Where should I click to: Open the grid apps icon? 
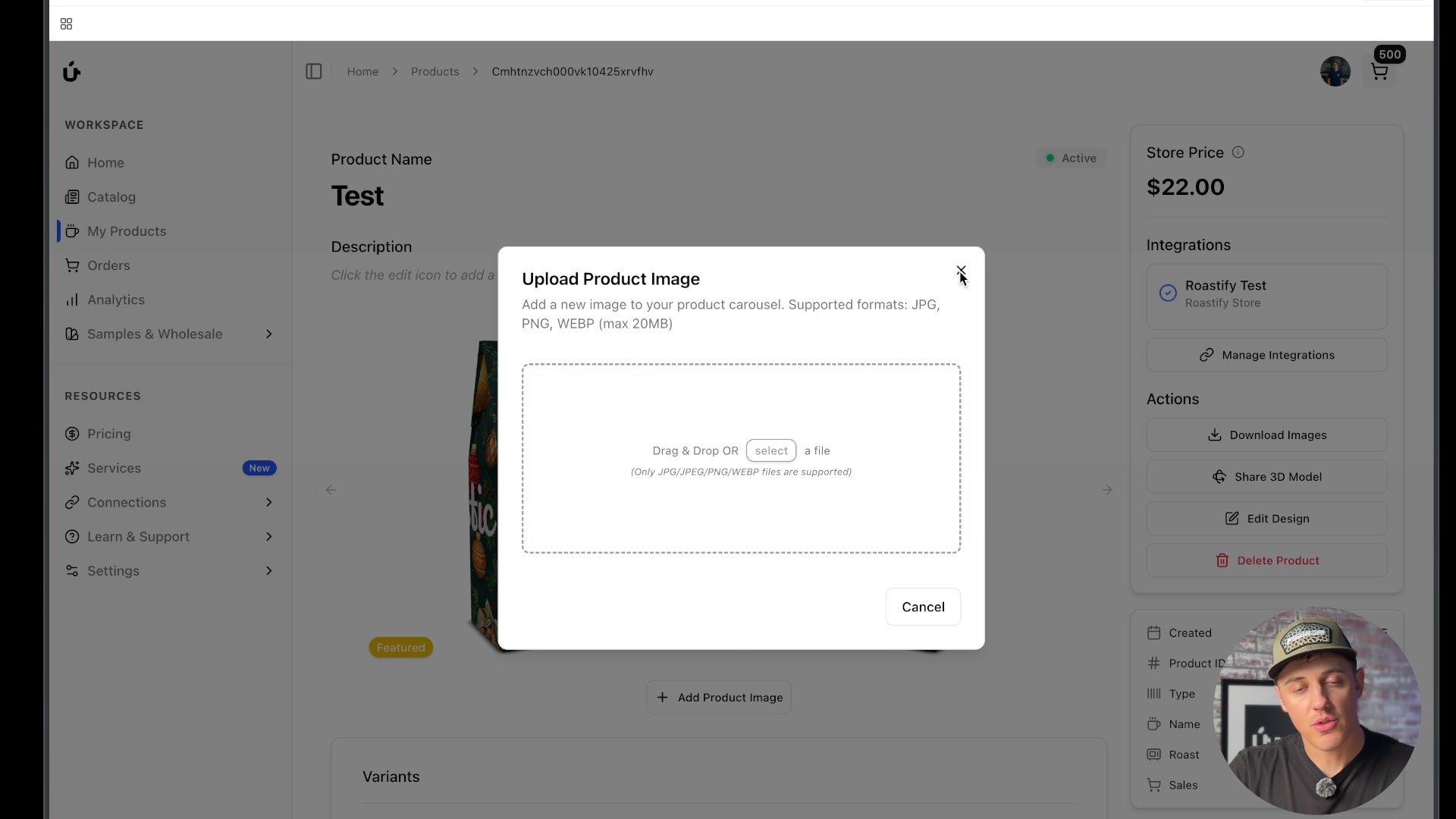pos(66,24)
